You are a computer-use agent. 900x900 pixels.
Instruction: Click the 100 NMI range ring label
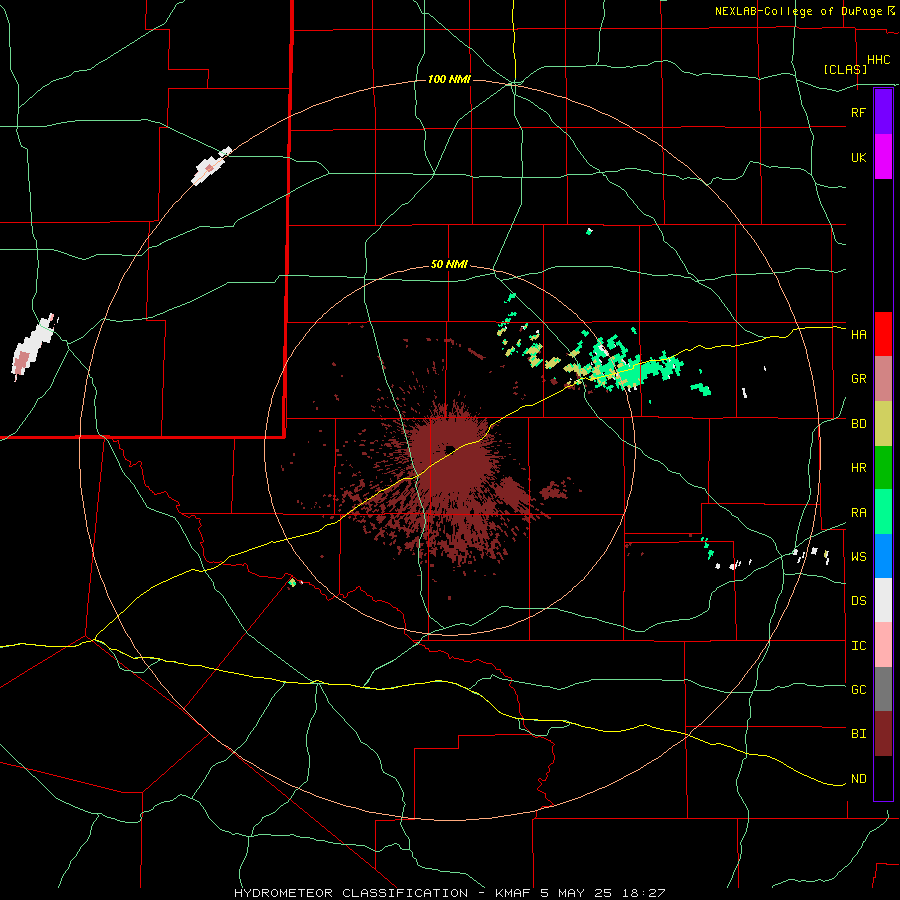pos(449,79)
